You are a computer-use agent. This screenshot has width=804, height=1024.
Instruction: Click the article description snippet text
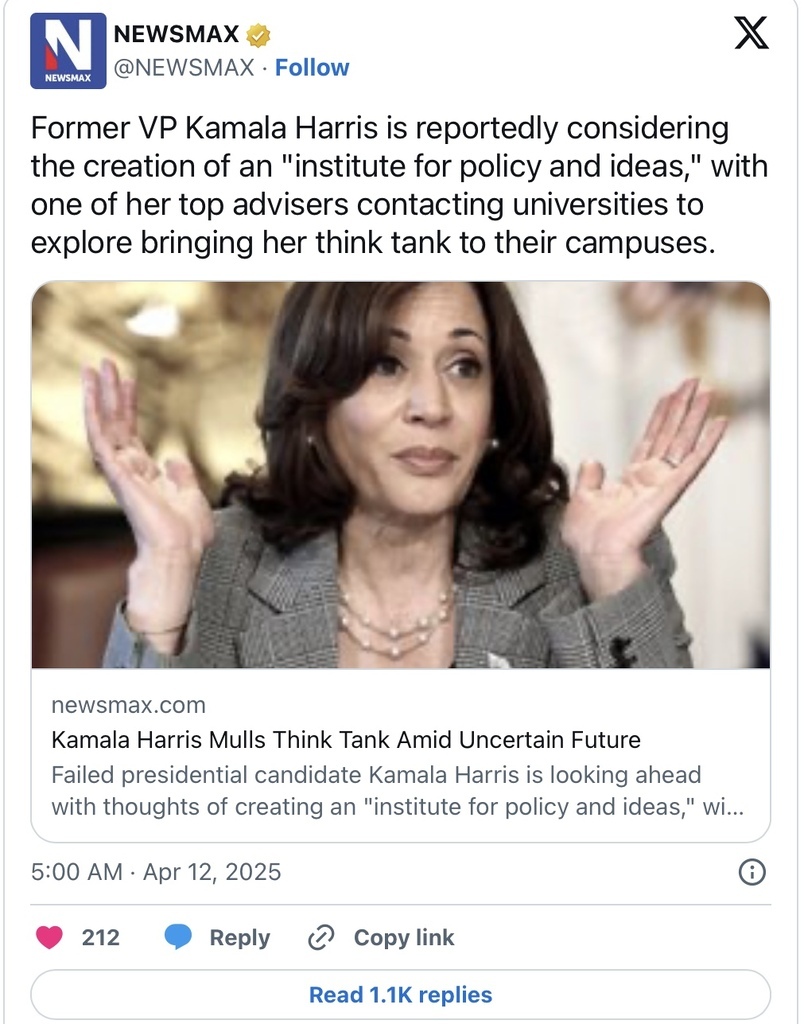(x=397, y=790)
